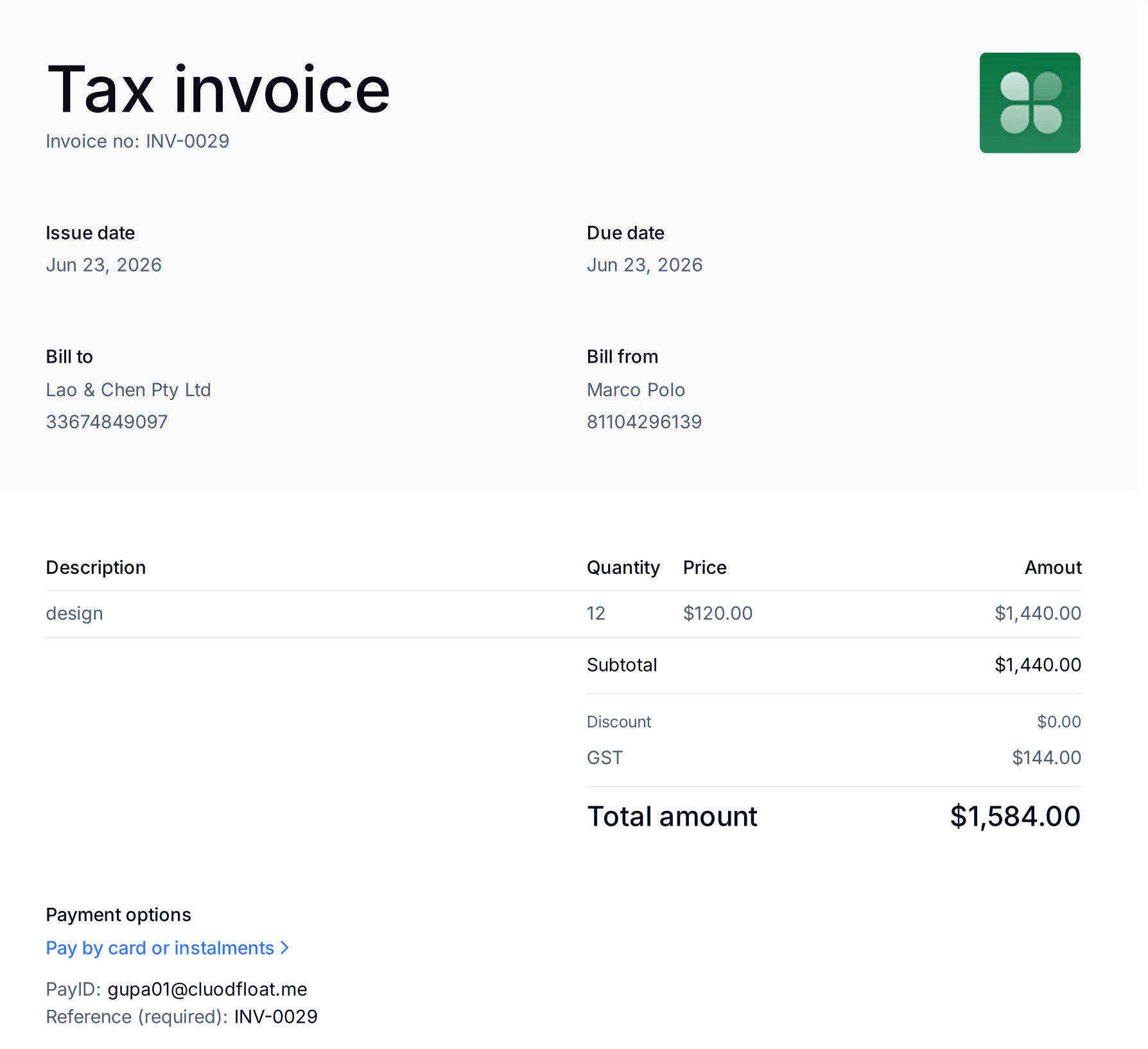Select the $0.00 discount value

[1059, 722]
